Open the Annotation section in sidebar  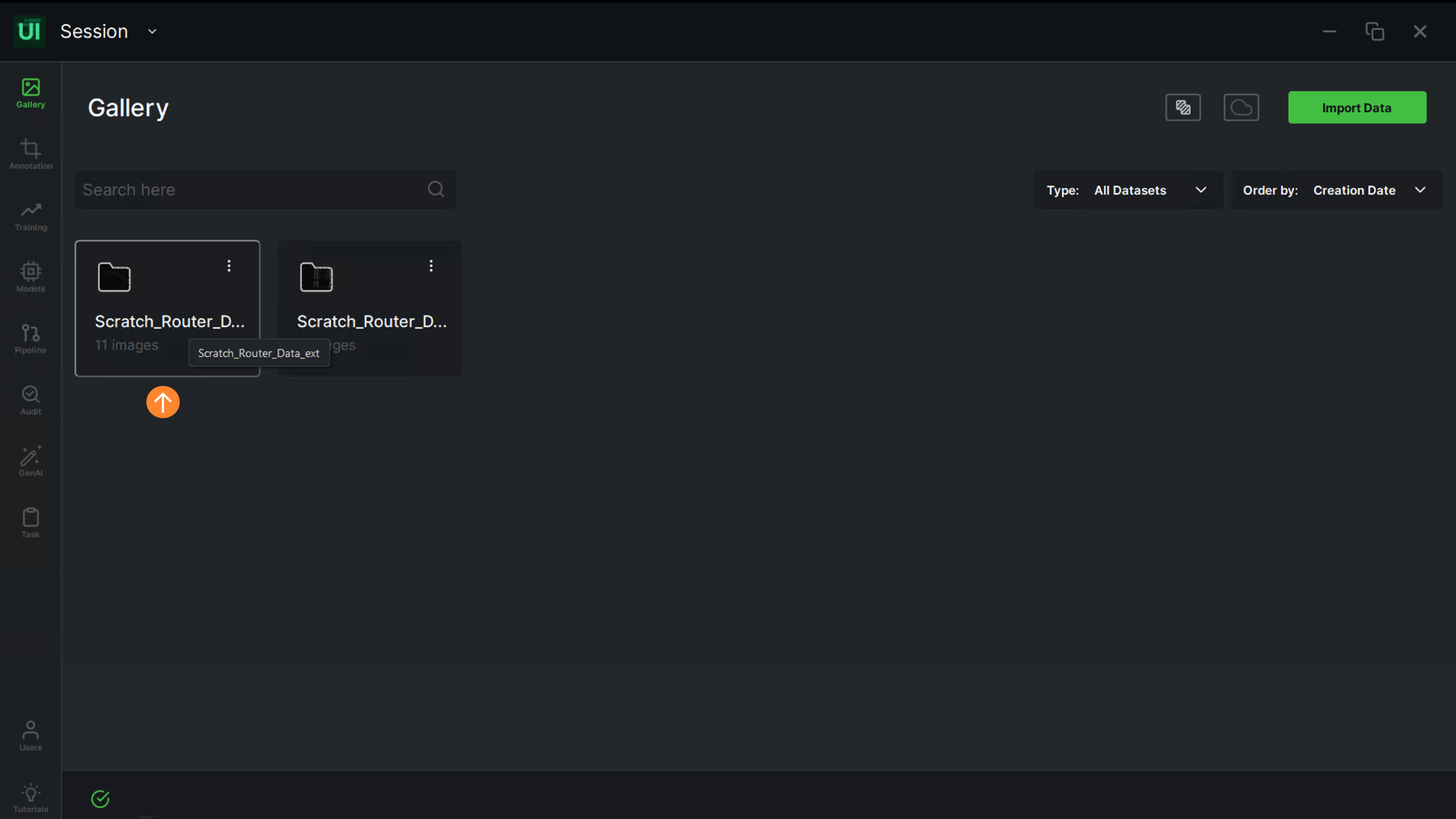(30, 154)
